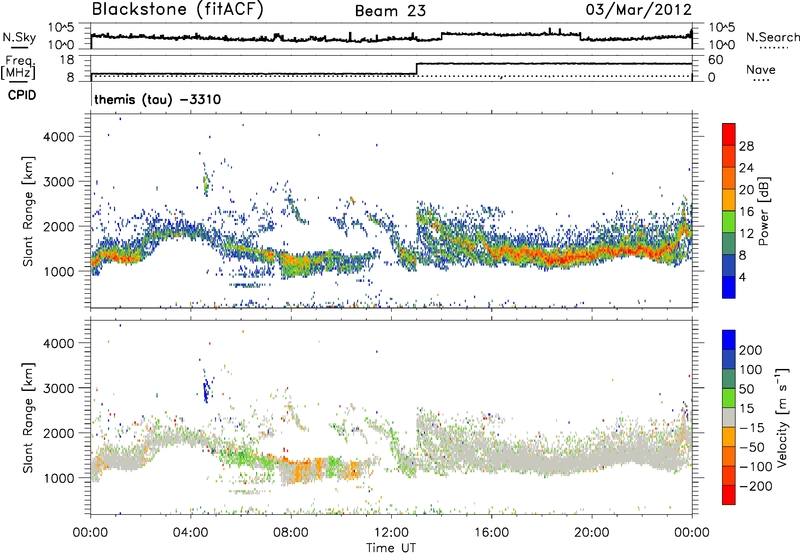Click the "Power [dB]" colorbar title
The width and height of the screenshot is (800, 554).
[x=763, y=211]
